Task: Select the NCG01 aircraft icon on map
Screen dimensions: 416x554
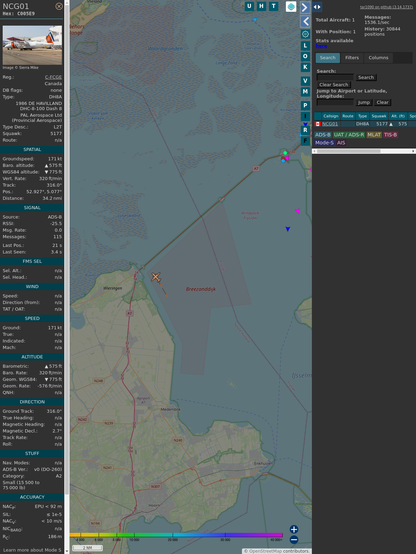Action: pos(156,277)
